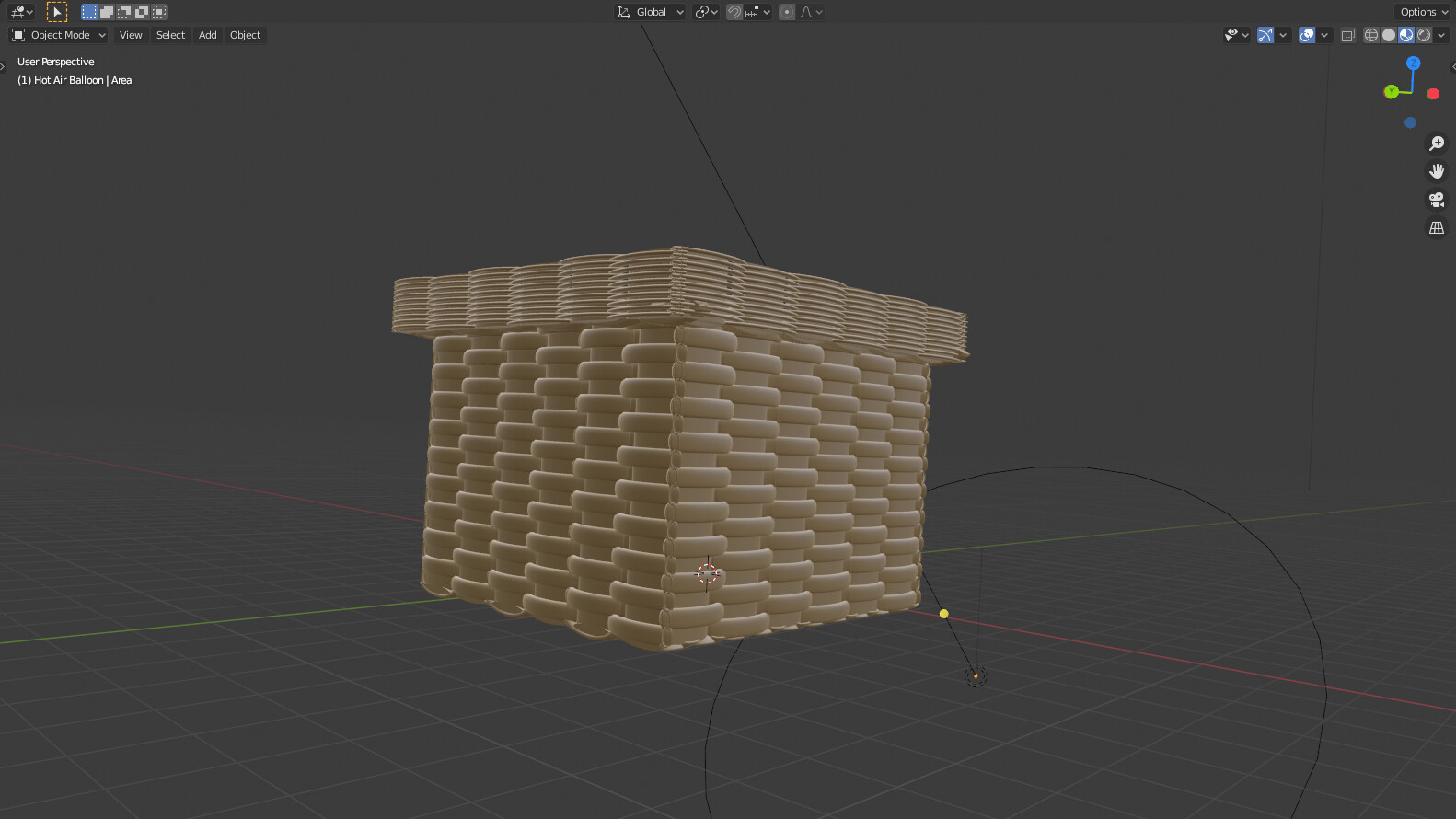Expand viewport shading options arrow
The width and height of the screenshot is (1456, 819).
1441,35
